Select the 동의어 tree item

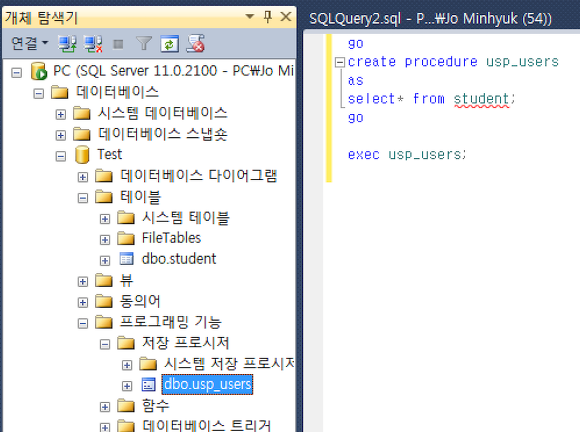point(140,301)
